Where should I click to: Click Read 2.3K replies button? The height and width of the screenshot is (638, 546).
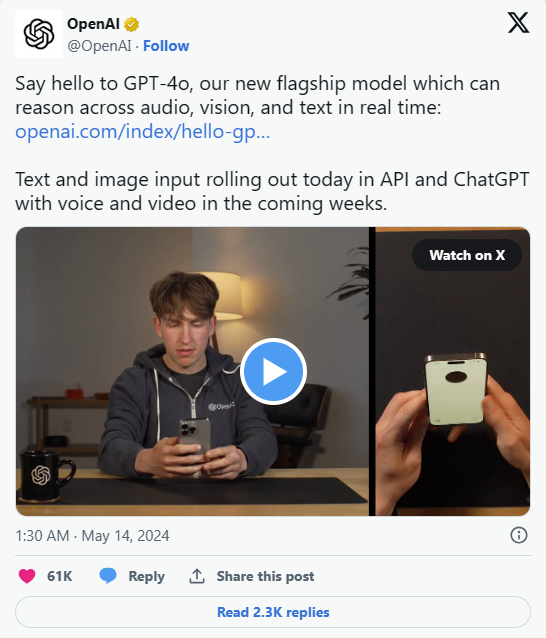[273, 612]
